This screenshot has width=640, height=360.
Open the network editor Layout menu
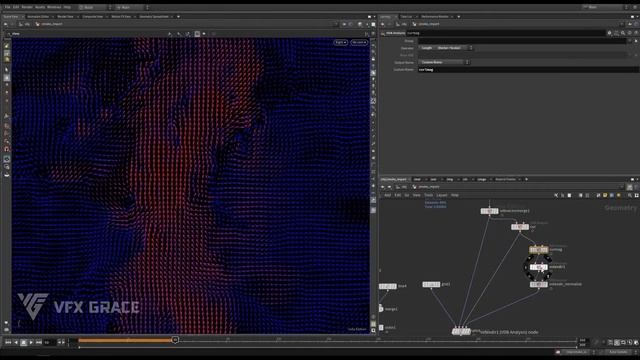click(x=442, y=196)
